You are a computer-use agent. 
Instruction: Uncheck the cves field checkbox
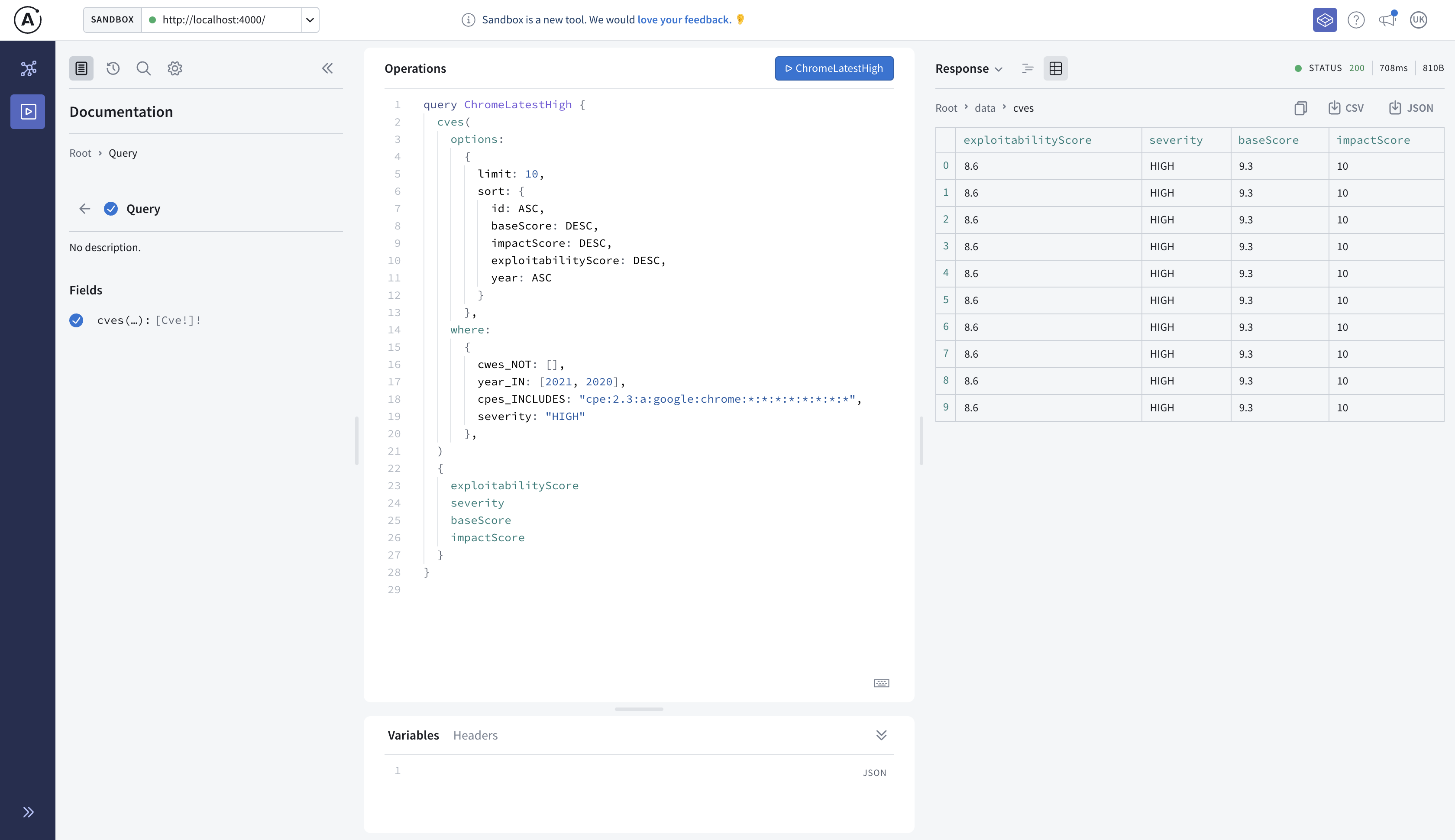click(x=76, y=320)
